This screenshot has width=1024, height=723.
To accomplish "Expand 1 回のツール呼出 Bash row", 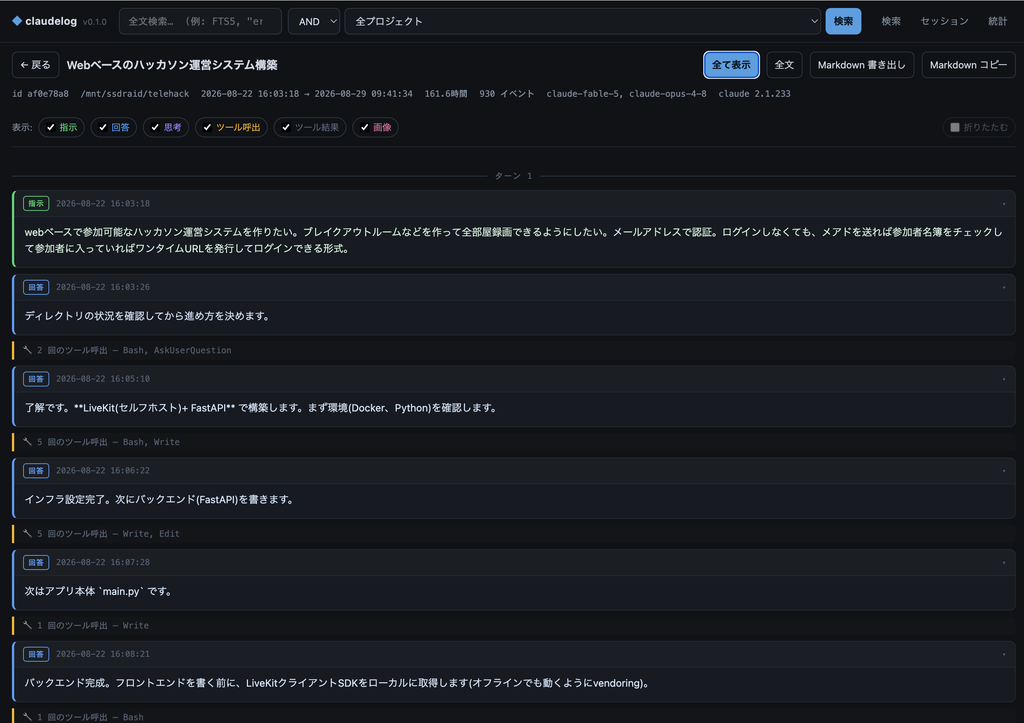I will click(513, 716).
